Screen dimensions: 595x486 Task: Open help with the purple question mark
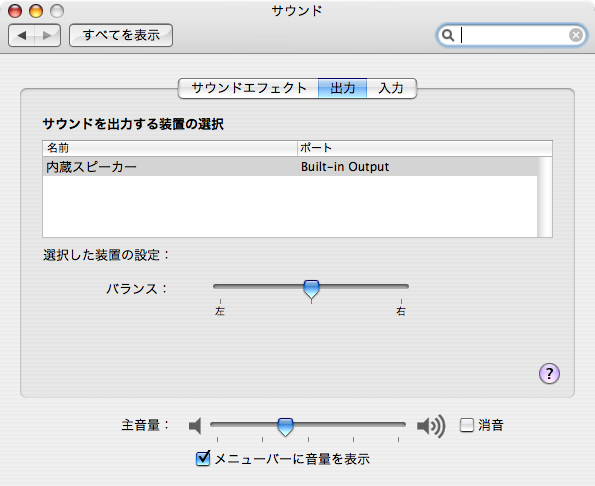pos(549,374)
